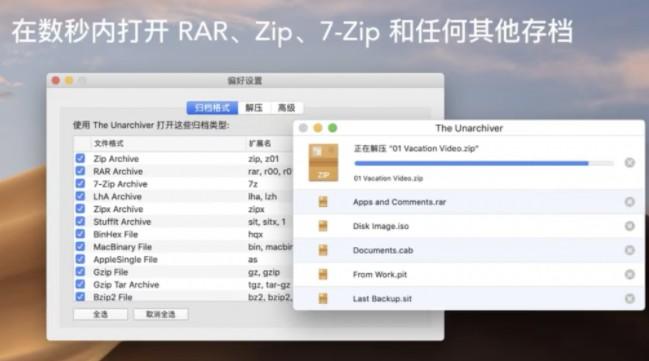Click the 'gz, gzip' extension cell
649x361 pixels.
coord(264,272)
